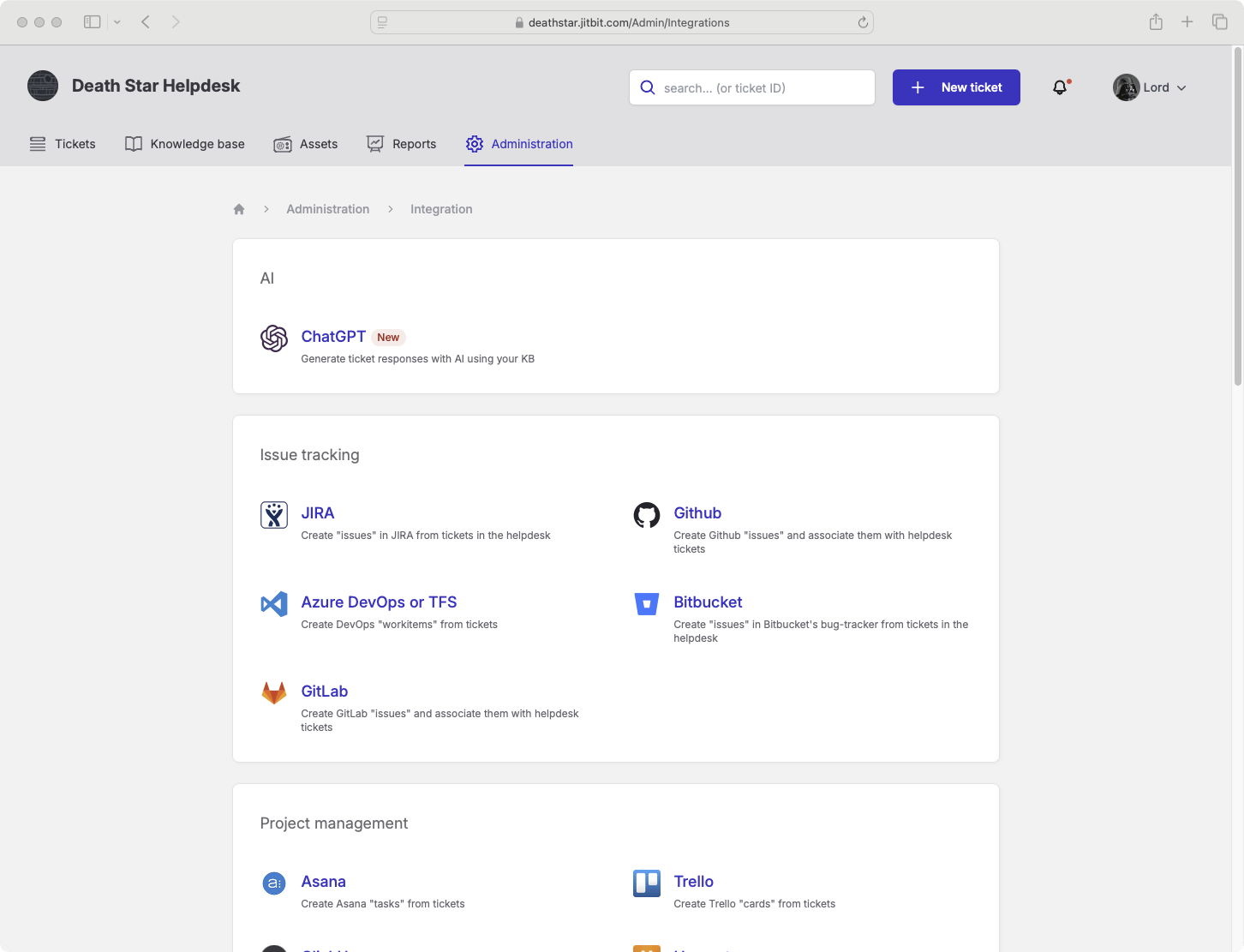Open the Tickets tab
Viewport: 1244px width, 952px height.
pyautogui.click(x=63, y=144)
